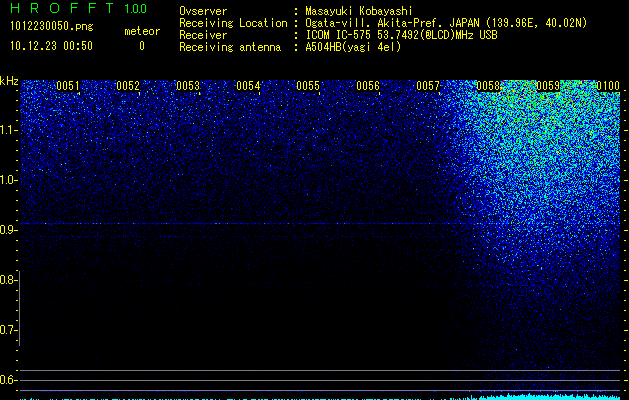This screenshot has height=400, width=629.
Task: Click the Receiving Location label
Action: pos(233,23)
